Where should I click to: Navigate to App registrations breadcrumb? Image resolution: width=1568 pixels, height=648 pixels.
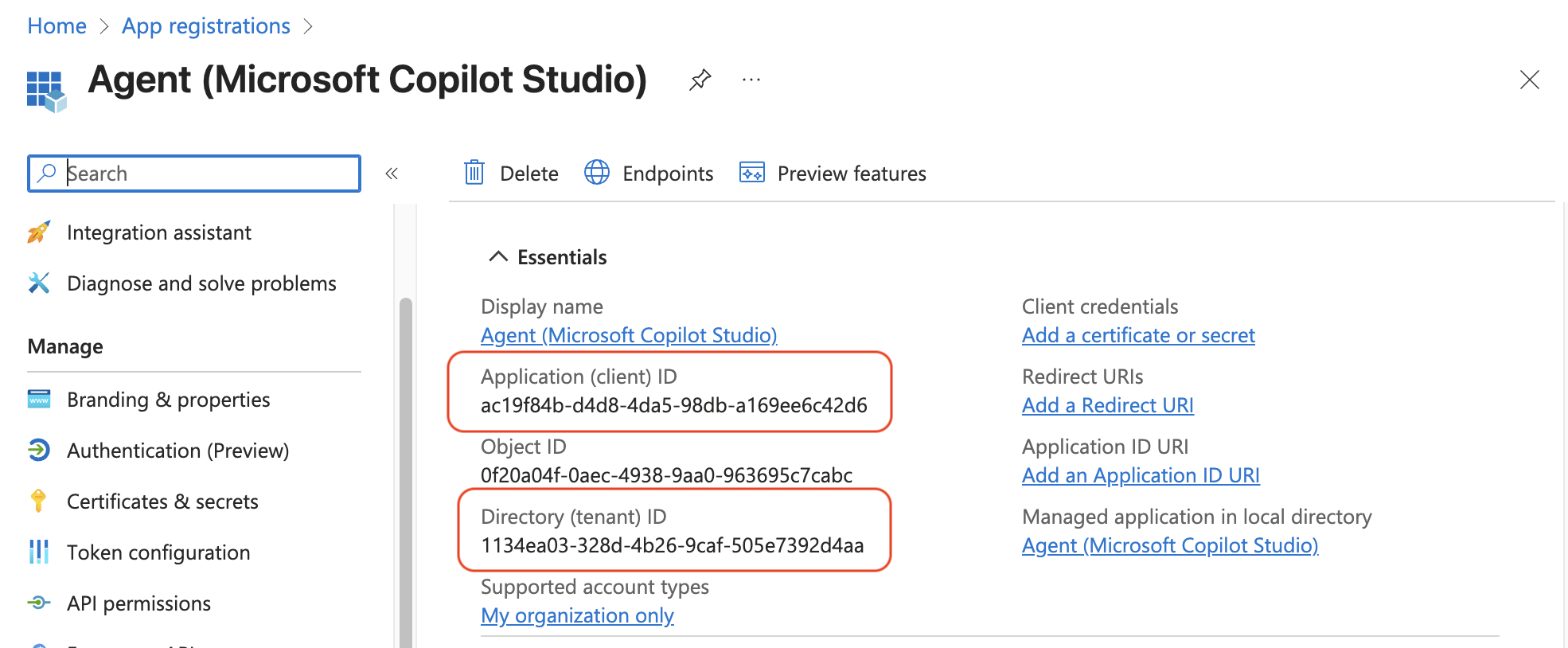tap(205, 26)
